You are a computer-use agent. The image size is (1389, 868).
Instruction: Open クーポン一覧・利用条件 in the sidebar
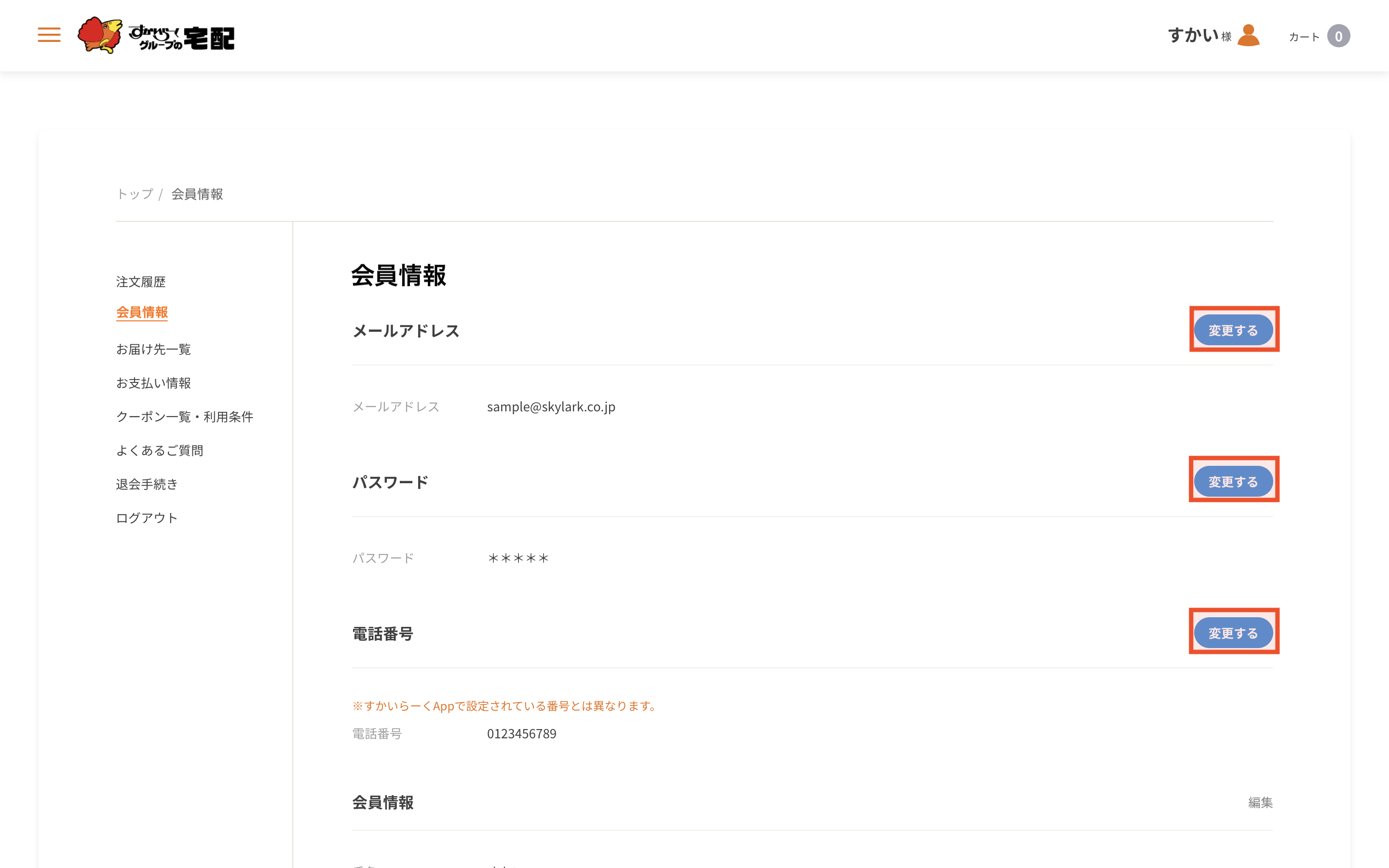point(184,417)
